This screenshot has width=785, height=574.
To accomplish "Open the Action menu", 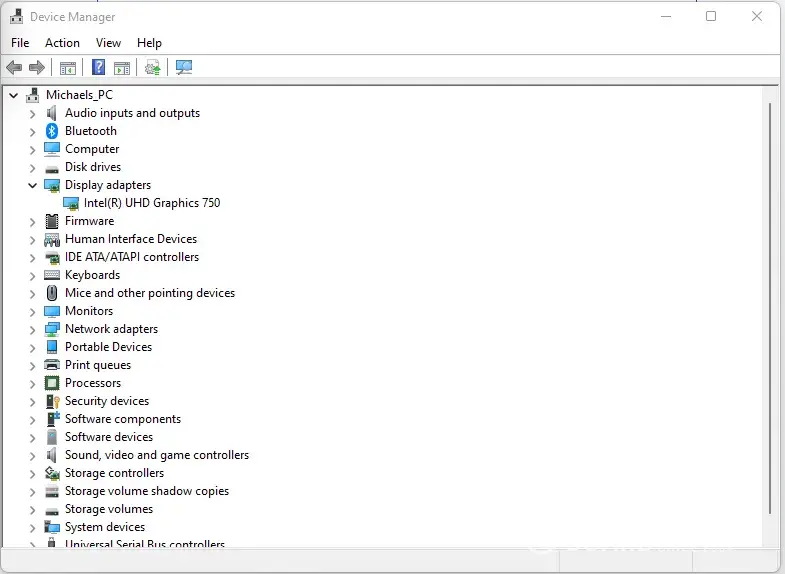I will click(x=62, y=43).
